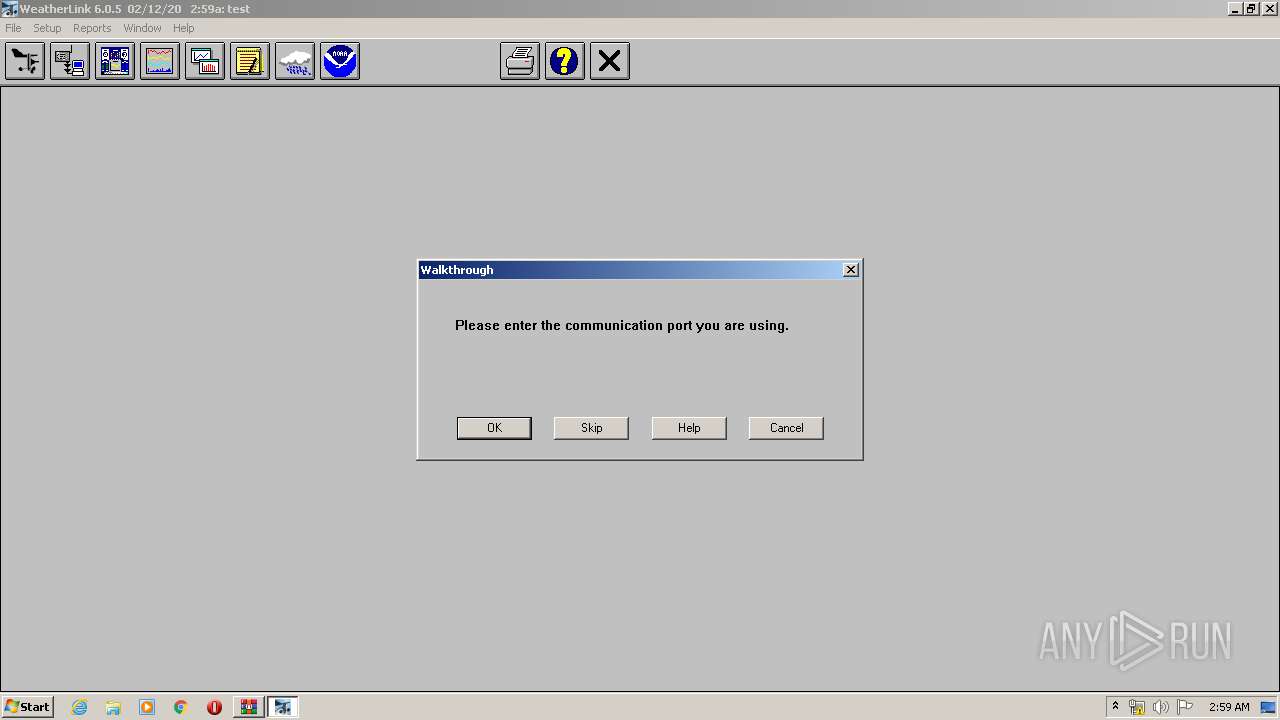
Task: Open Windows Explorer folder in taskbar
Action: tap(113, 707)
